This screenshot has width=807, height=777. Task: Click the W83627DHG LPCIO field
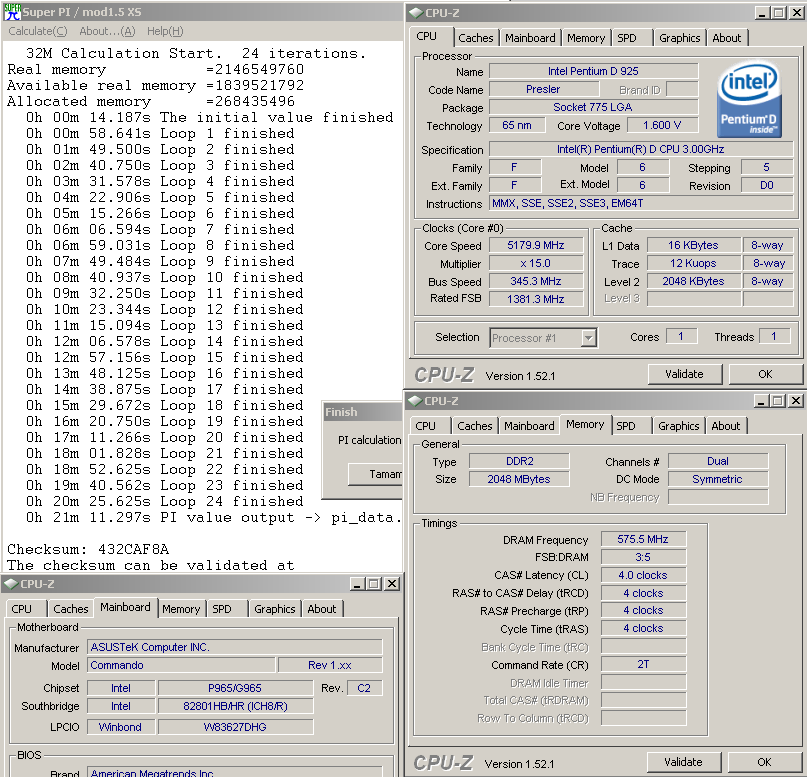pyautogui.click(x=235, y=727)
